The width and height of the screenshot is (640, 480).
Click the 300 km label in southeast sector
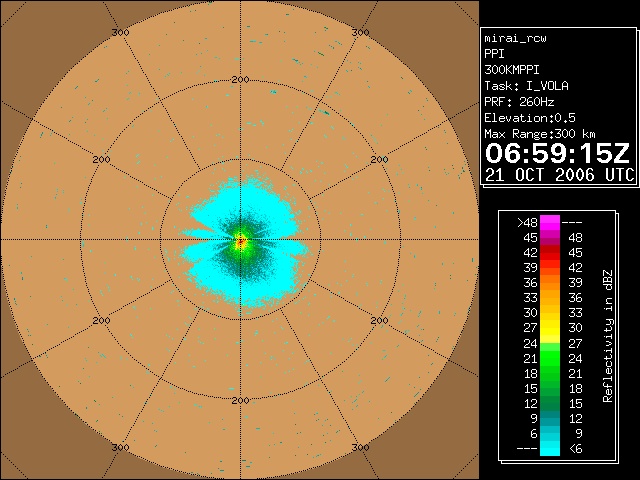point(360,447)
